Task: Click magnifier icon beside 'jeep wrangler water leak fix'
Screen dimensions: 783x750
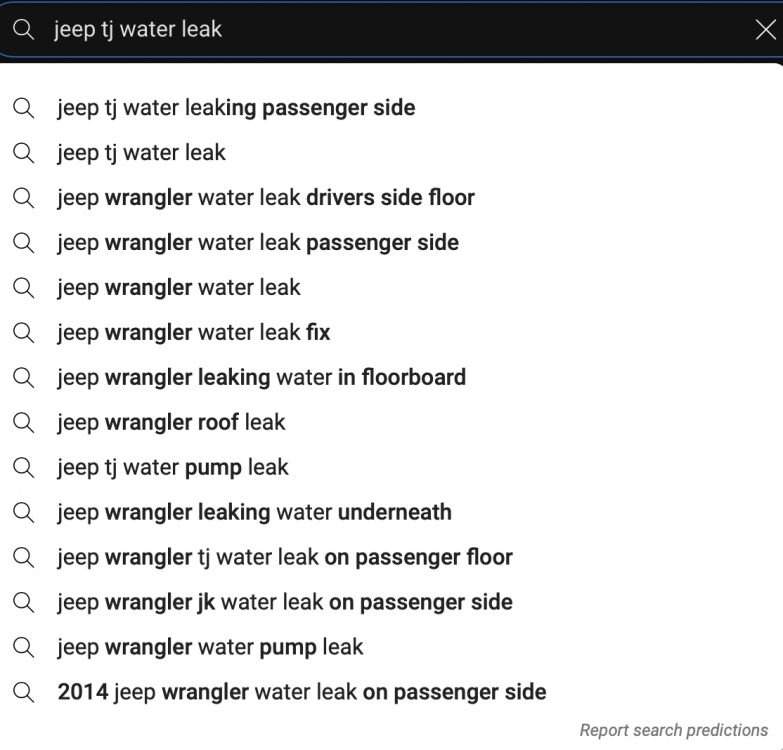Action: [x=23, y=332]
